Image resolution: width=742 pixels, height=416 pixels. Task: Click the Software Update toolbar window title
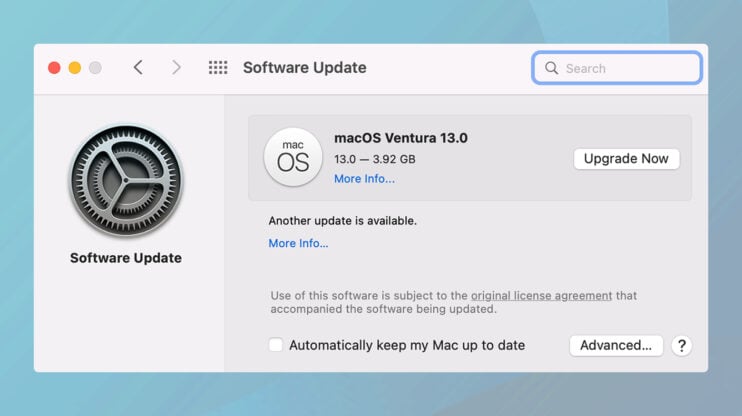point(305,68)
